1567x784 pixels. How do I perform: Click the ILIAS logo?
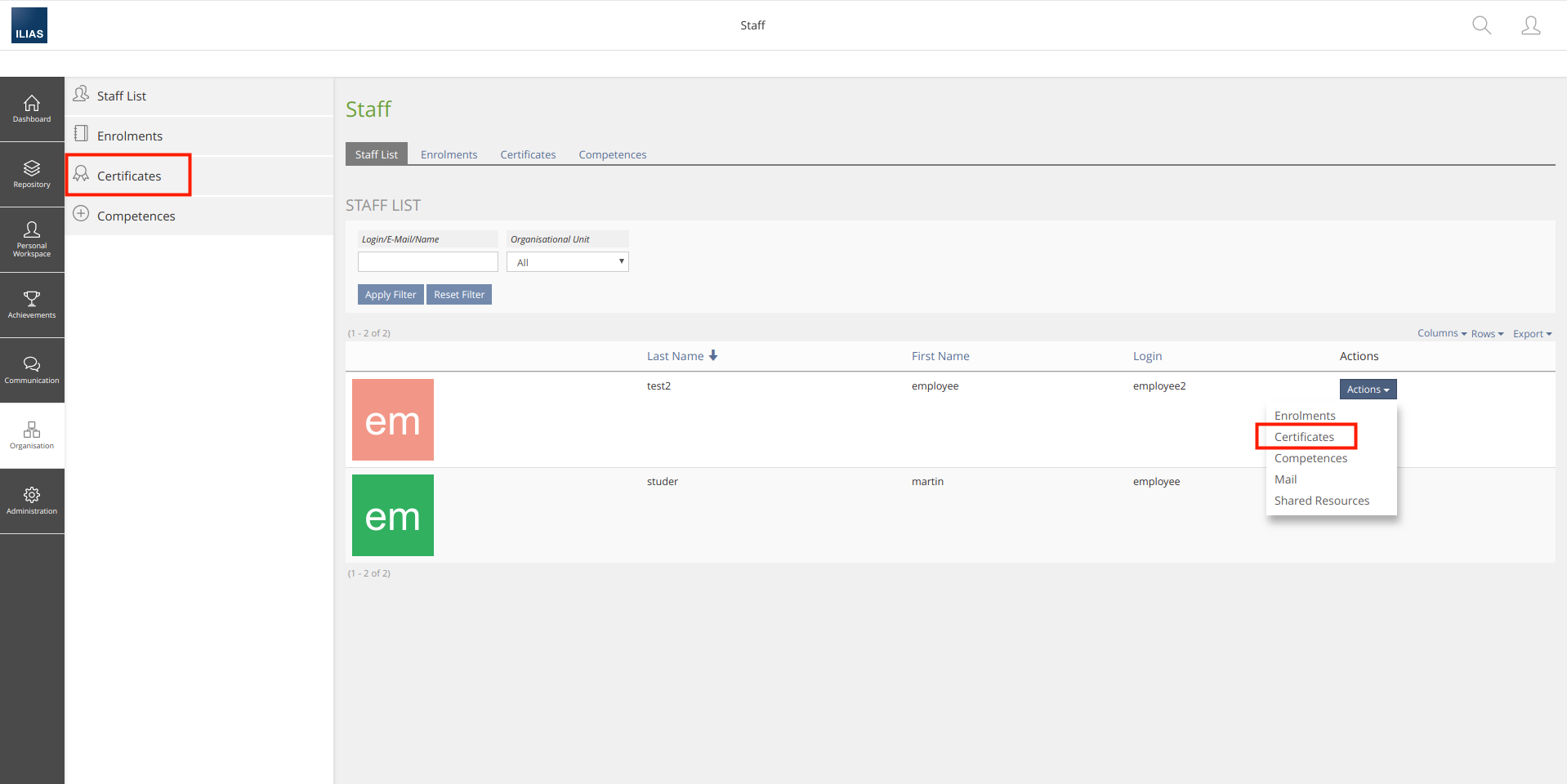pos(29,25)
